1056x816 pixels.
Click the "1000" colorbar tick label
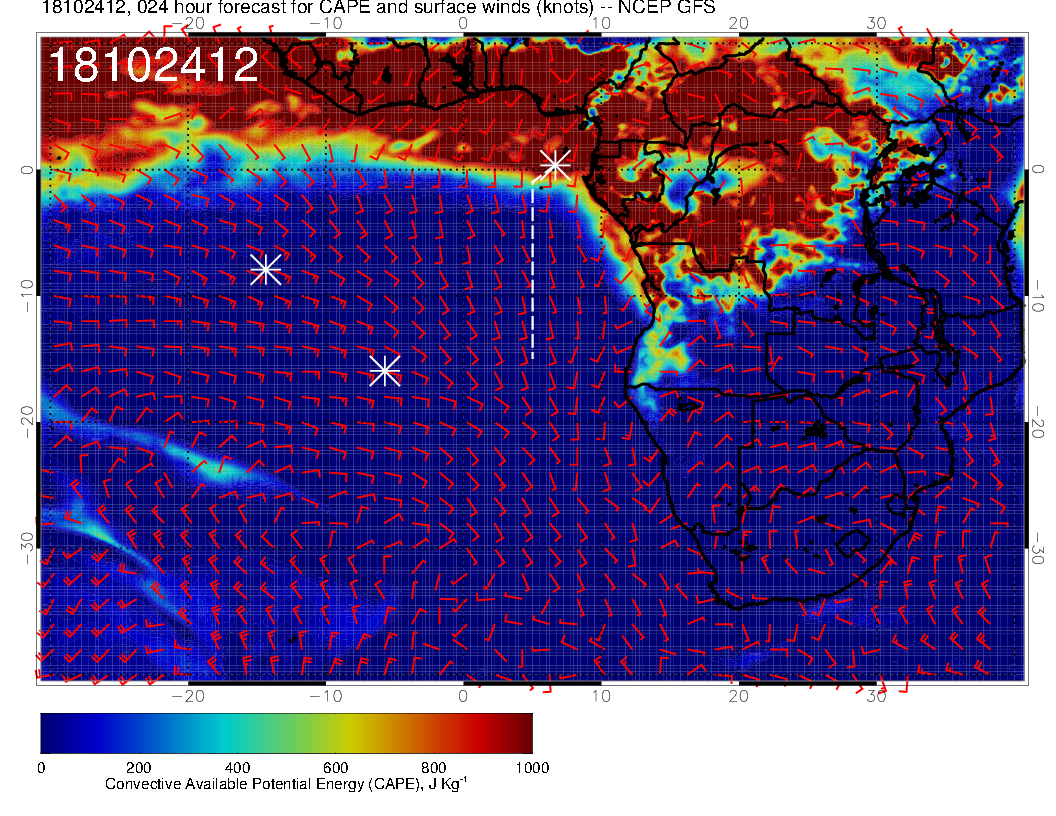531,767
